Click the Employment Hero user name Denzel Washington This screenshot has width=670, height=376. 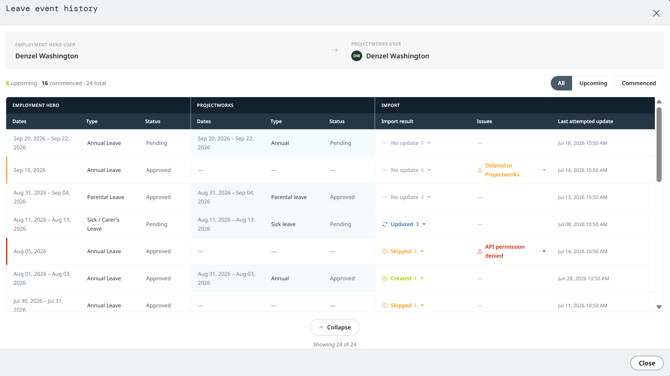47,56
